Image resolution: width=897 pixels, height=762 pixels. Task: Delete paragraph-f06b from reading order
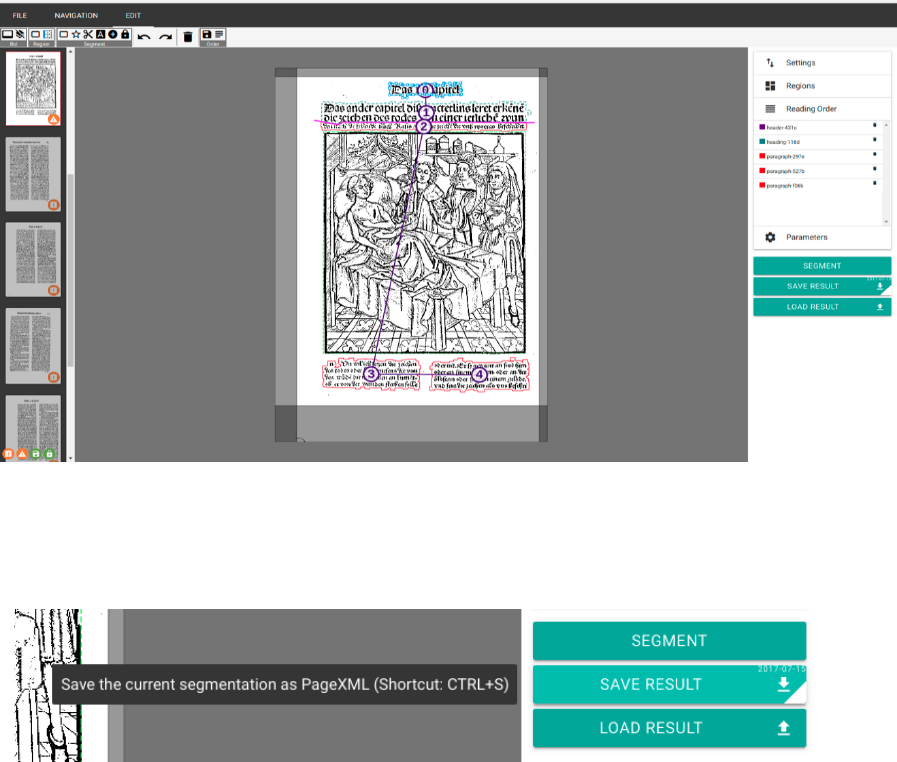click(874, 183)
